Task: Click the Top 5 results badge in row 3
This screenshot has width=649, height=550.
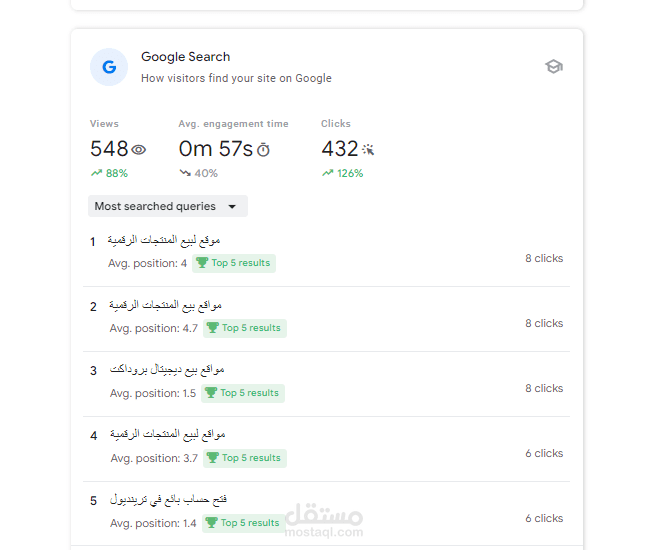Action: tap(243, 393)
